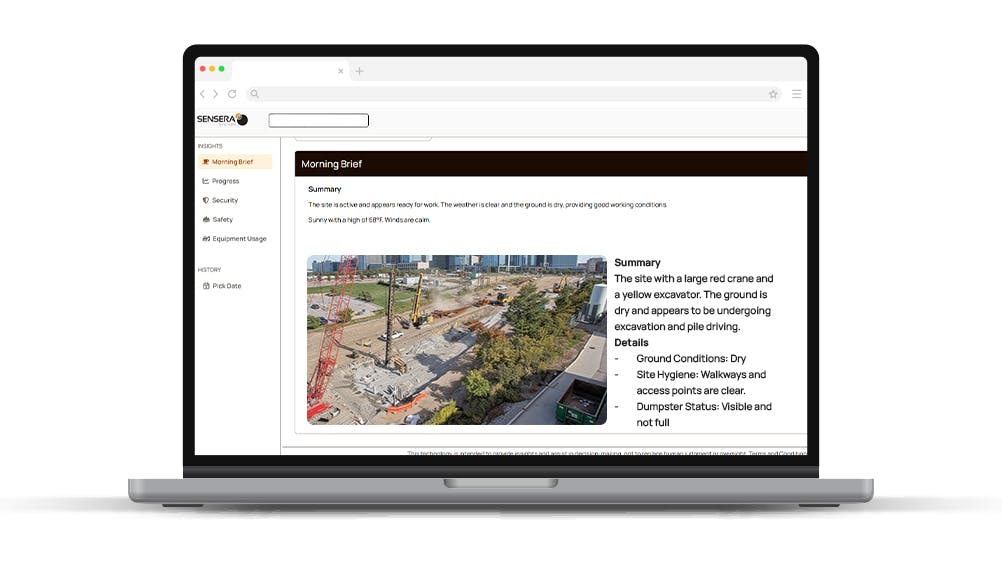Open a new tab with the plus button
Screen dimensions: 1002x564
click(360, 71)
